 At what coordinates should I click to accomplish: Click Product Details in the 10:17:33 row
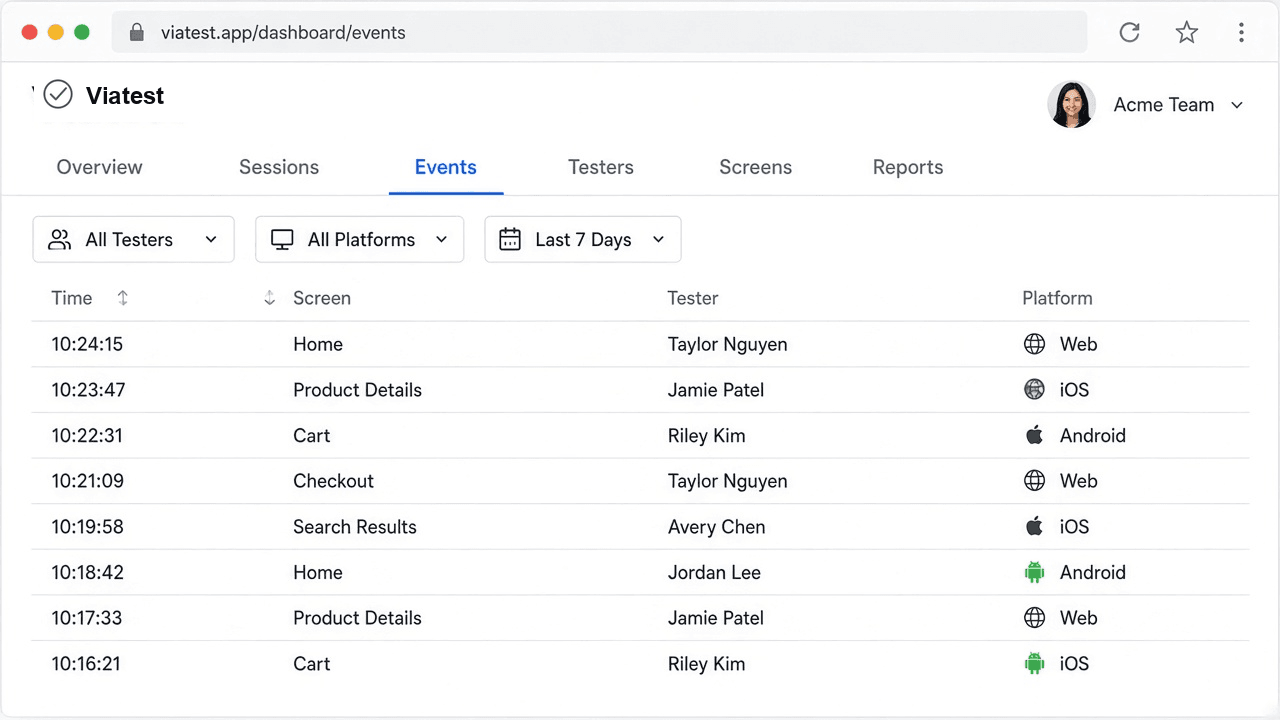(x=358, y=618)
